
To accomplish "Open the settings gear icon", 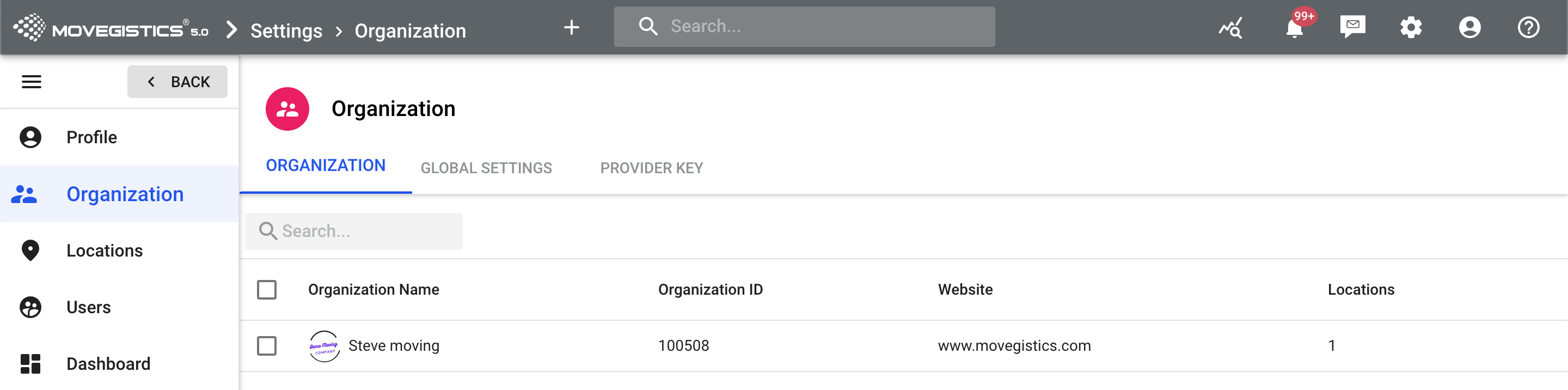I will (1410, 27).
